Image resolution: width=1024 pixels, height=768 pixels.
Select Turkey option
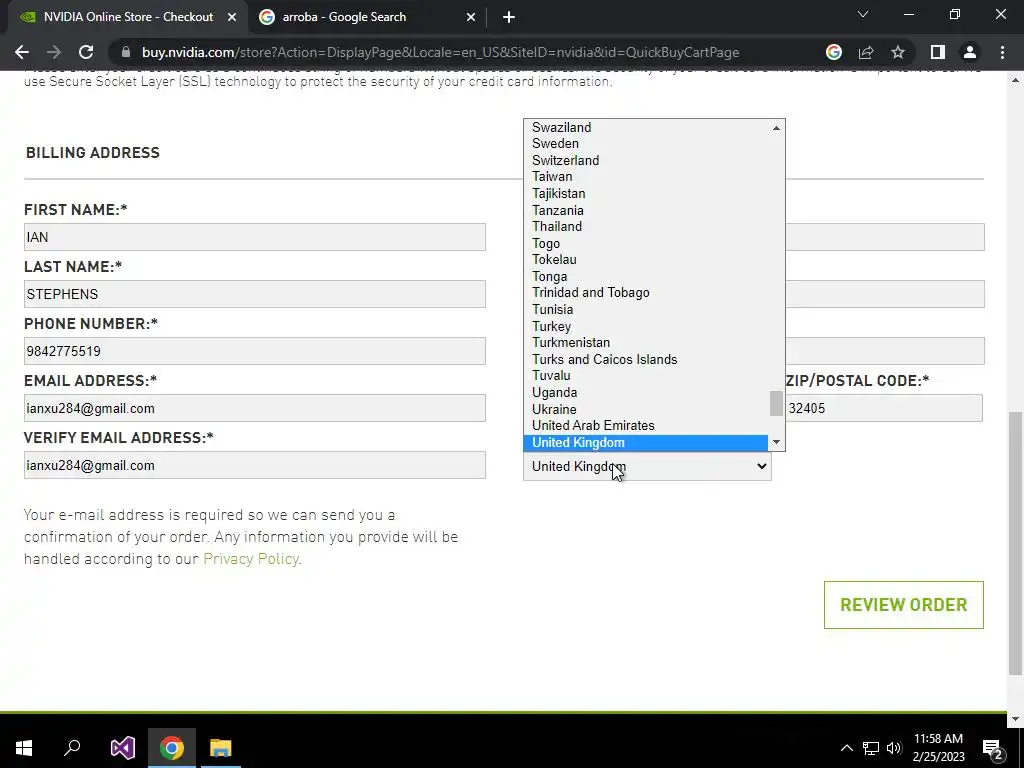pos(645,327)
